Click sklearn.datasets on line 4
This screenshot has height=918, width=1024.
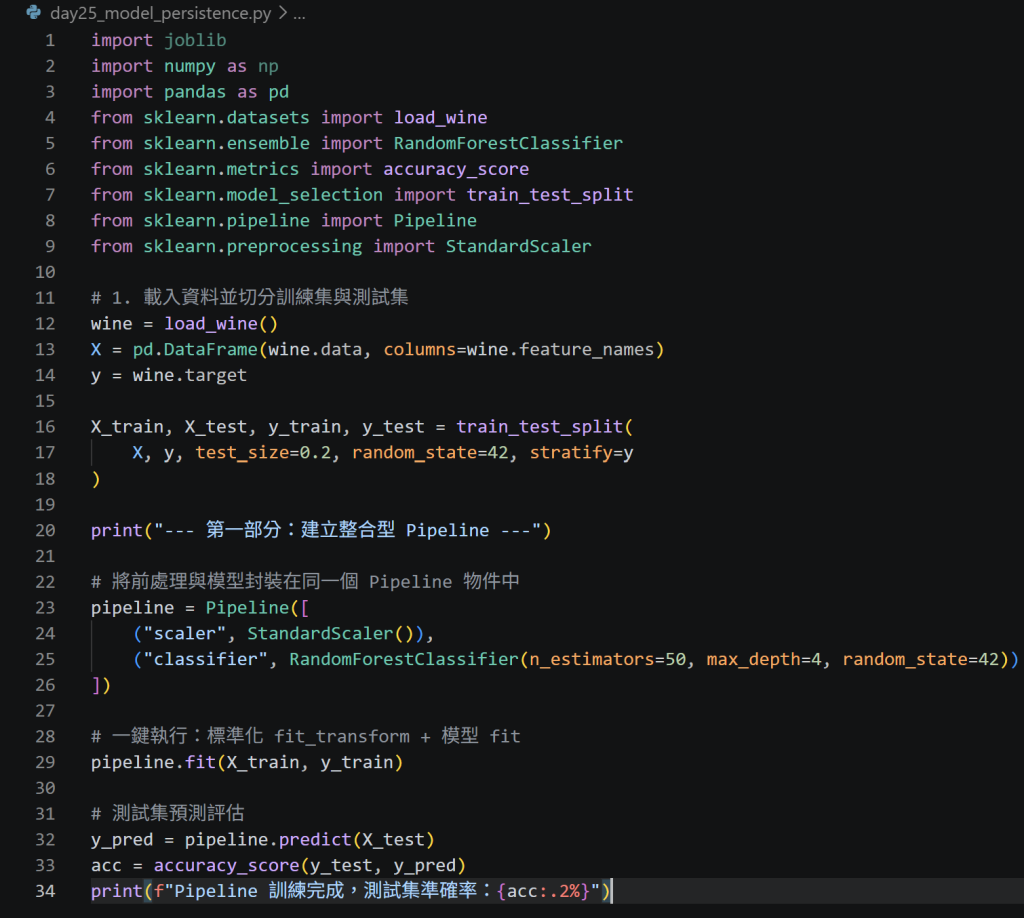(226, 118)
